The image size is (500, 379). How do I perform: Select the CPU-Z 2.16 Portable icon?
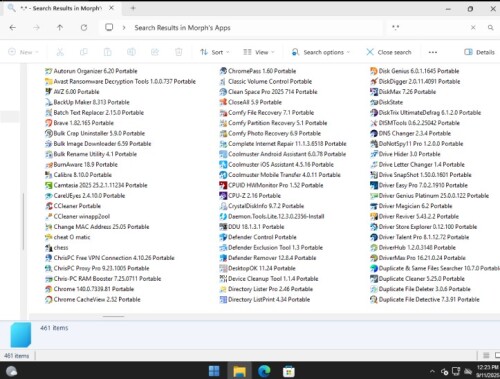(x=223, y=196)
